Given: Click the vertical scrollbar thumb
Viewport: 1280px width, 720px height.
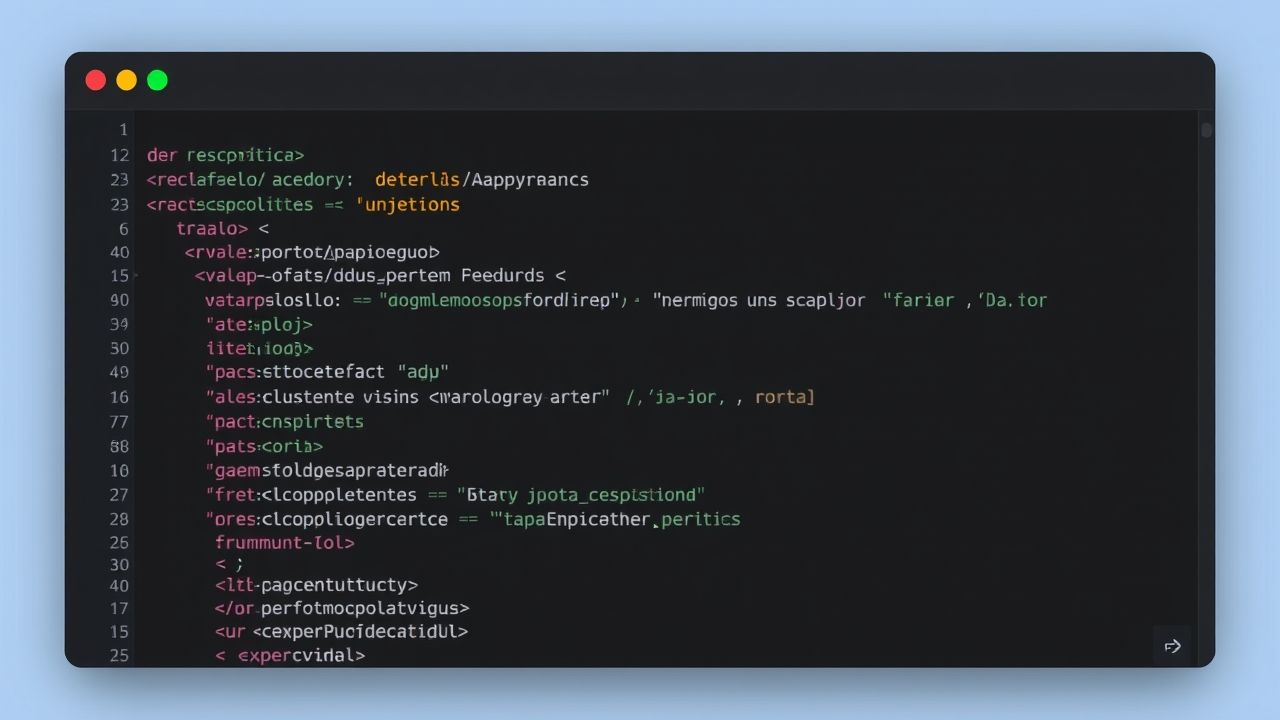Looking at the screenshot, I should click(x=1206, y=130).
